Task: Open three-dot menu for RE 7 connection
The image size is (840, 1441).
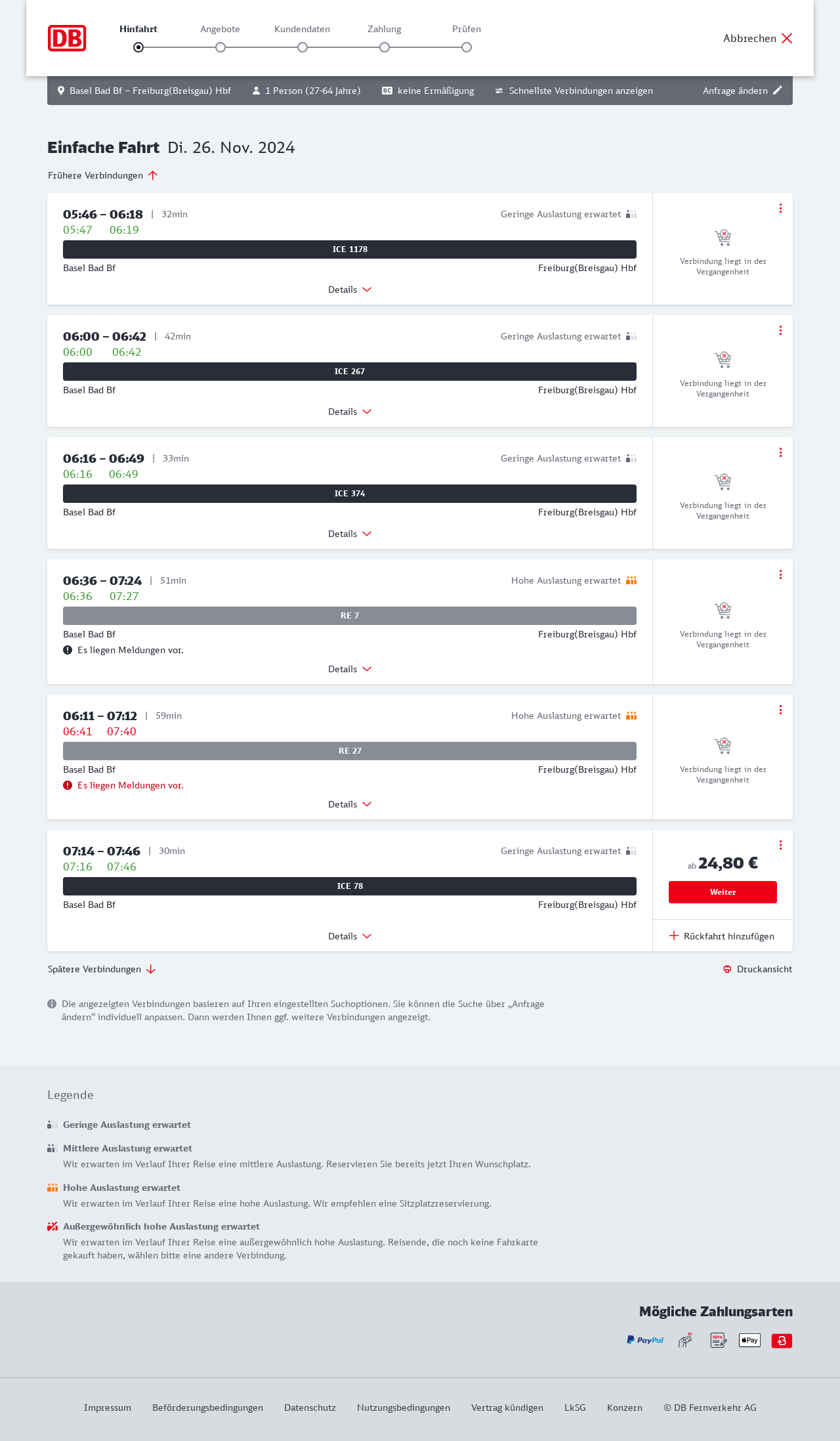Action: point(780,574)
